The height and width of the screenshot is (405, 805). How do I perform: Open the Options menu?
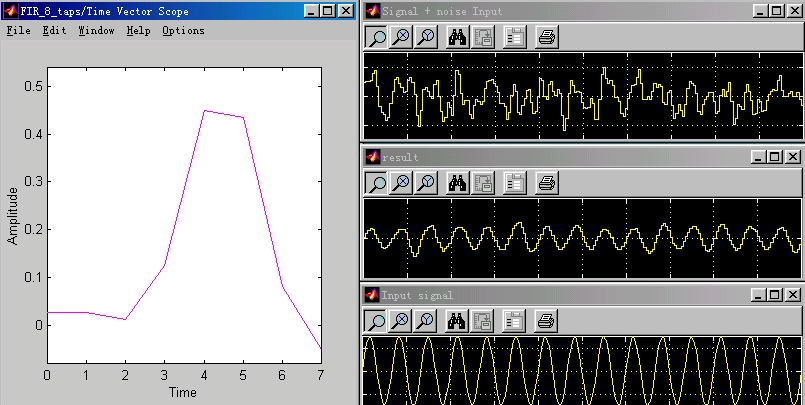[x=183, y=30]
